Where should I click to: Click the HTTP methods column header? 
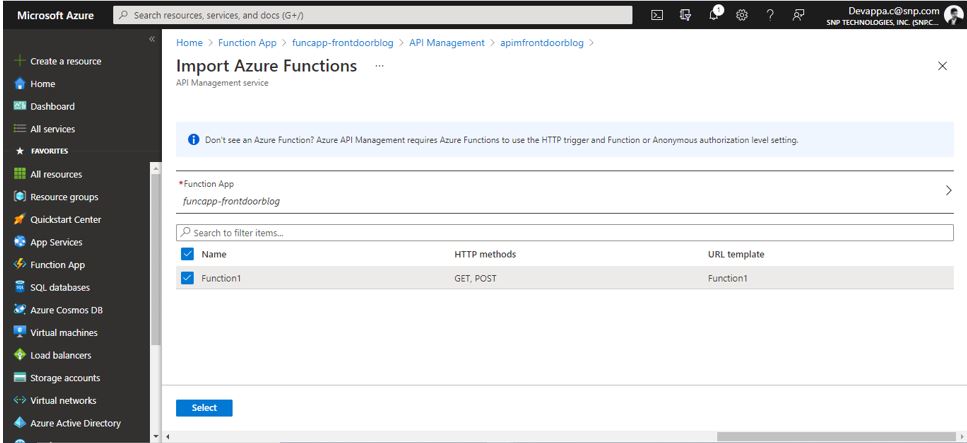coord(485,254)
